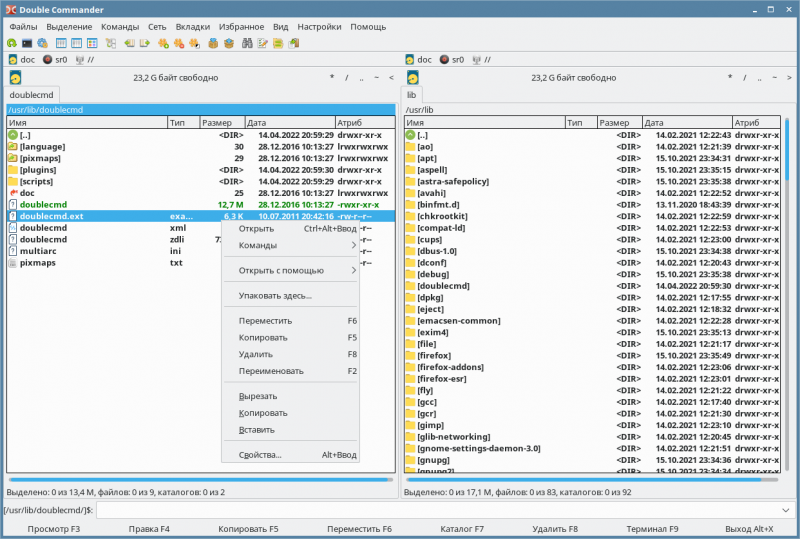Click the Правка F4 button
Viewport: 800px width, 539px height.
[x=149, y=529]
